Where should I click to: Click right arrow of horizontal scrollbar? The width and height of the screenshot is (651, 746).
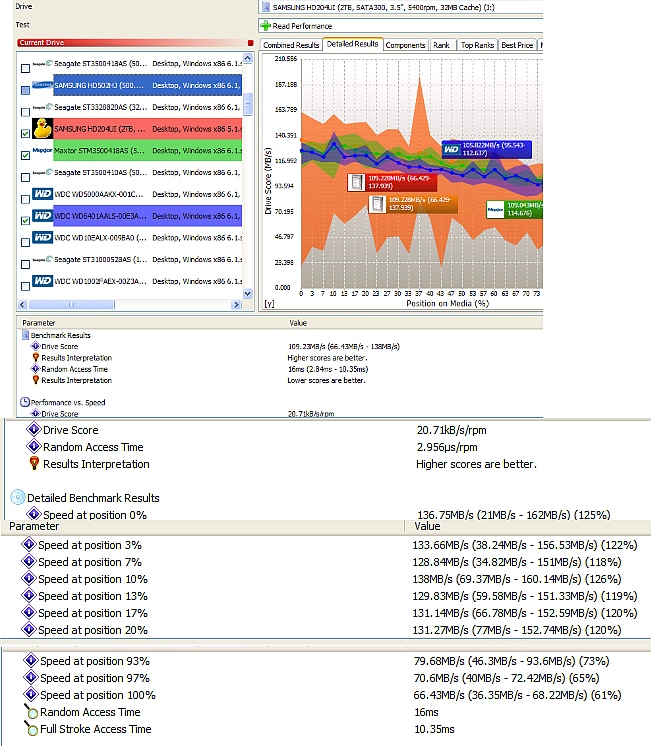click(x=236, y=304)
